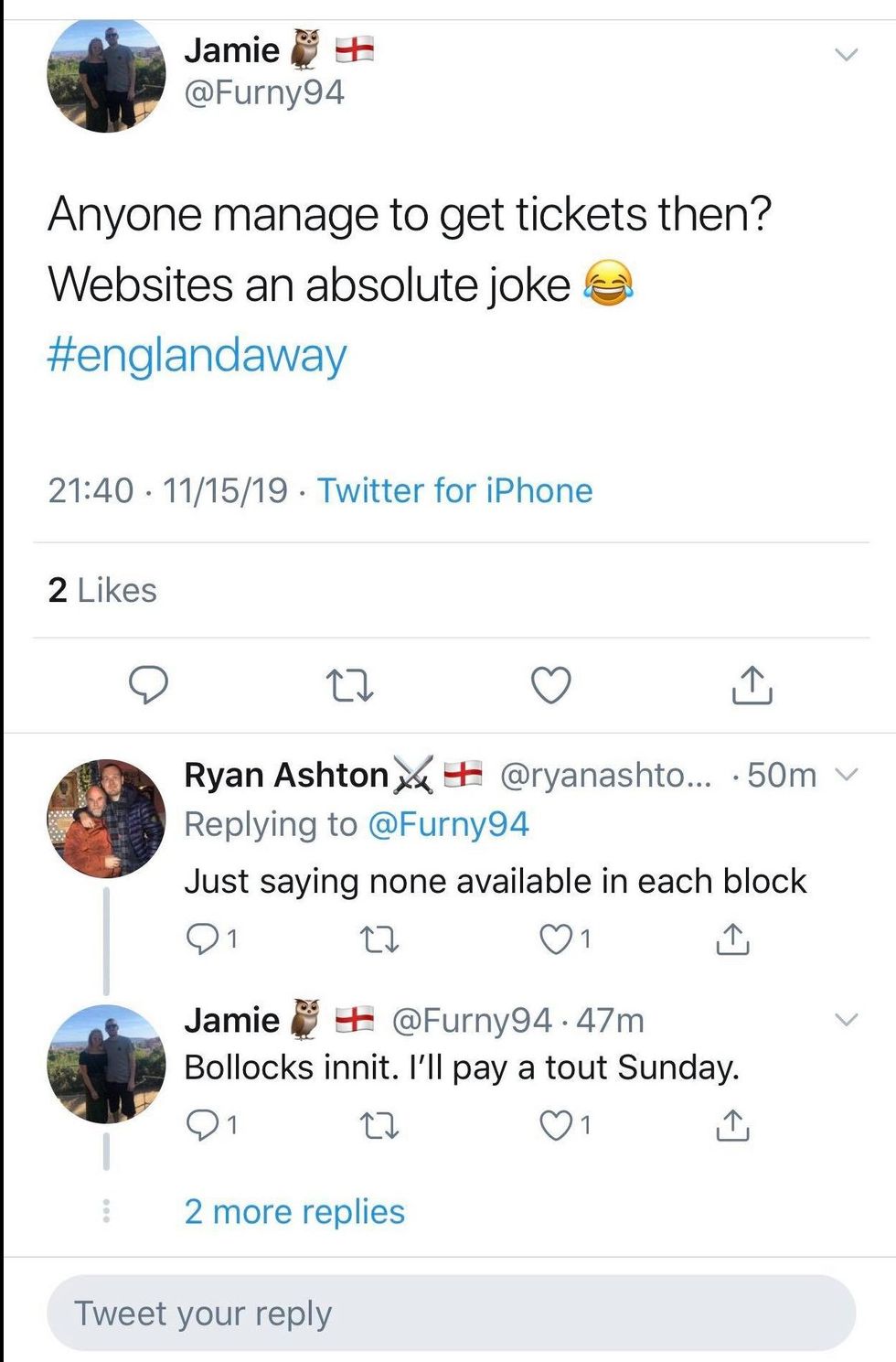
Task: Expand 2 more replies
Action: (294, 1212)
